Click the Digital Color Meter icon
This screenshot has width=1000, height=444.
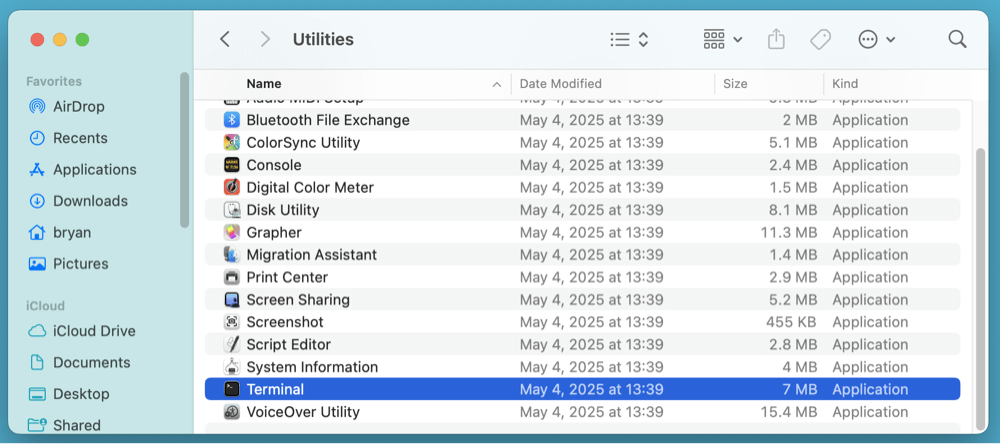tap(232, 187)
